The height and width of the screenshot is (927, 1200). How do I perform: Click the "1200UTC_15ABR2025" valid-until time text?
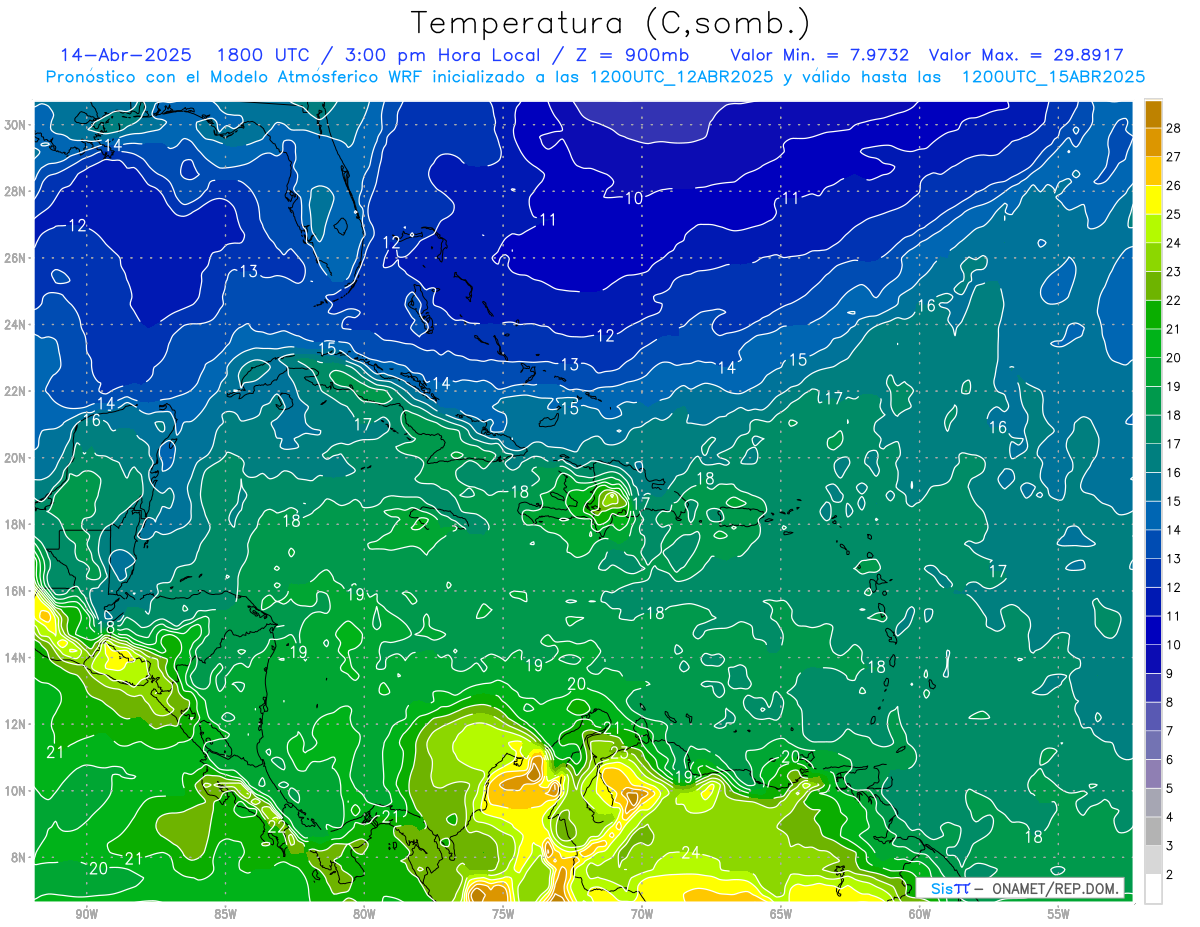tap(1053, 77)
